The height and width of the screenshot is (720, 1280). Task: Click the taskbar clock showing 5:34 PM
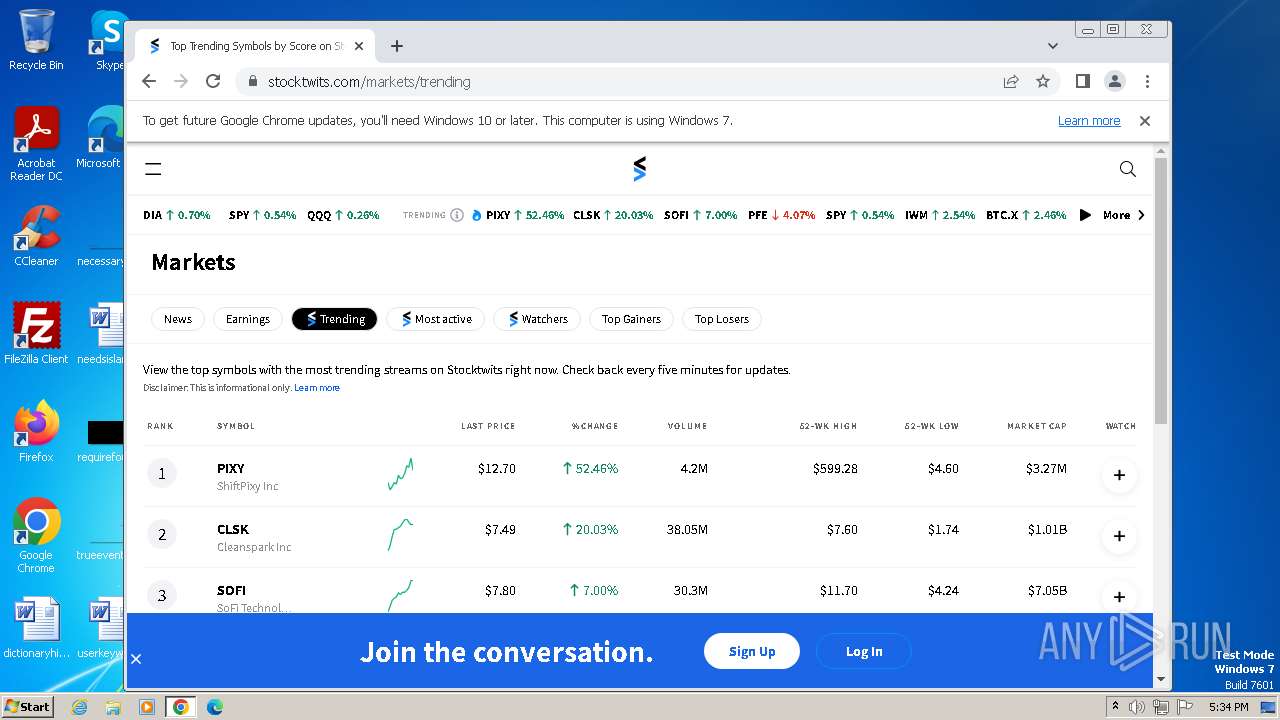(x=1228, y=707)
